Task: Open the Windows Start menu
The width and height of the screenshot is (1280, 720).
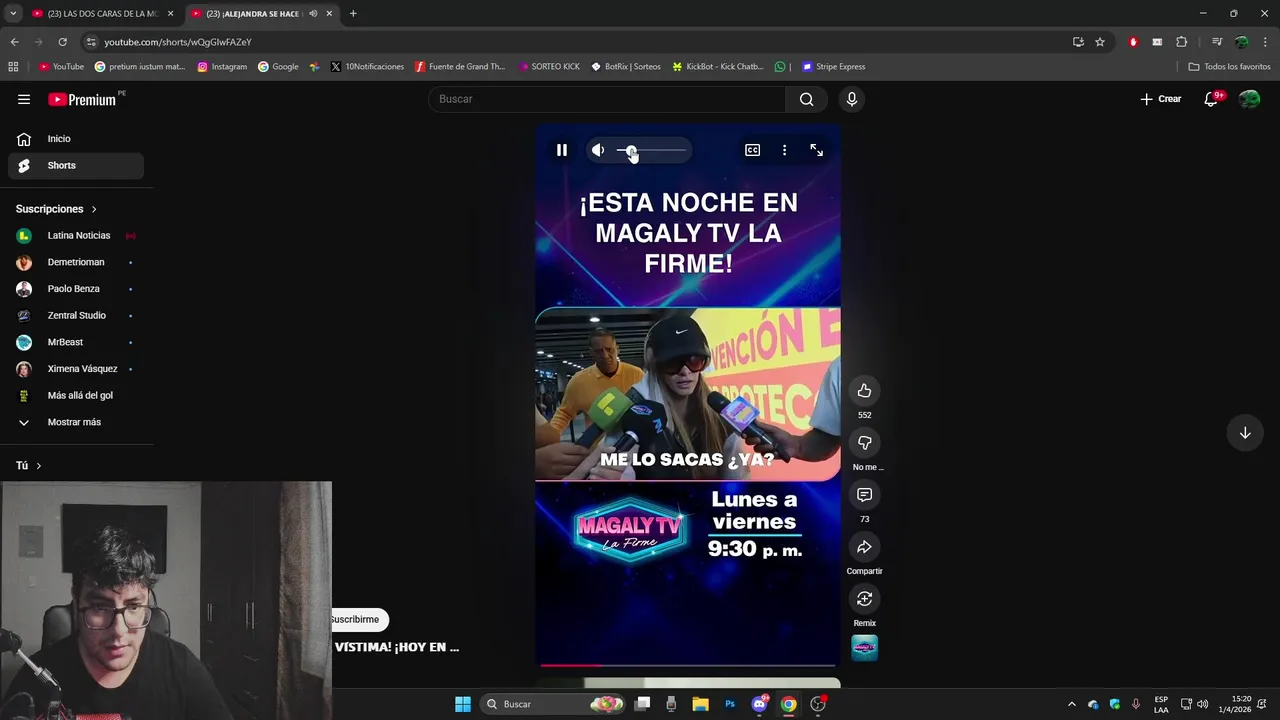Action: click(x=463, y=704)
